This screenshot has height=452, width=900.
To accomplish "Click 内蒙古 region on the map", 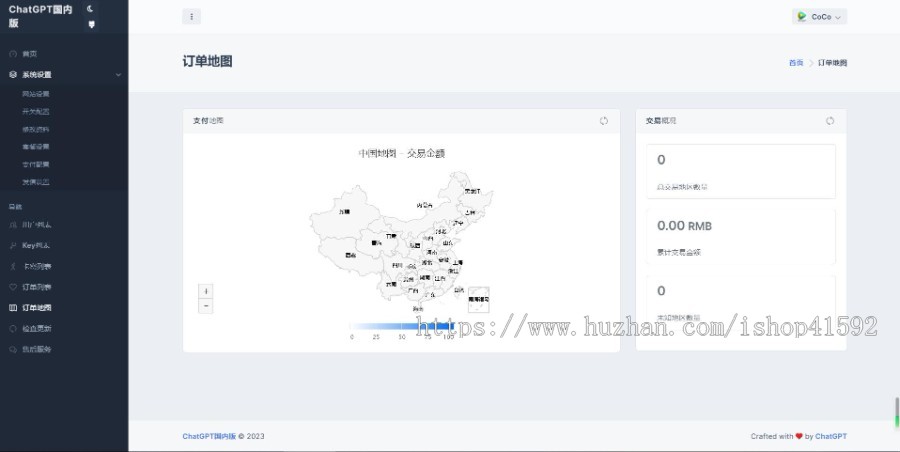I will 424,205.
